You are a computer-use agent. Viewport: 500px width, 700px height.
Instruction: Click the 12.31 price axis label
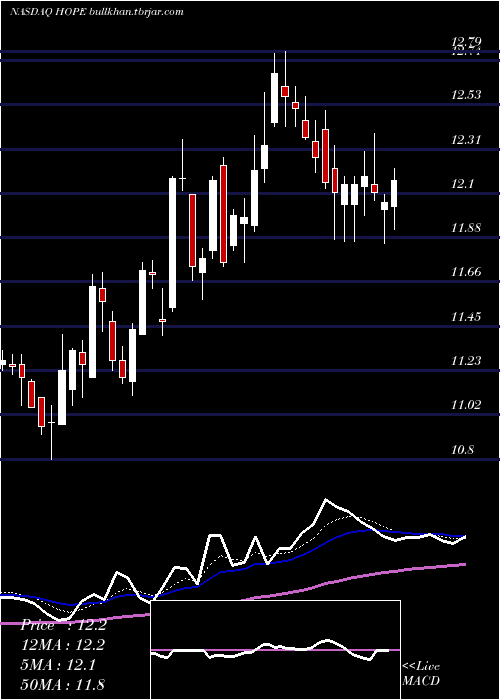click(467, 140)
